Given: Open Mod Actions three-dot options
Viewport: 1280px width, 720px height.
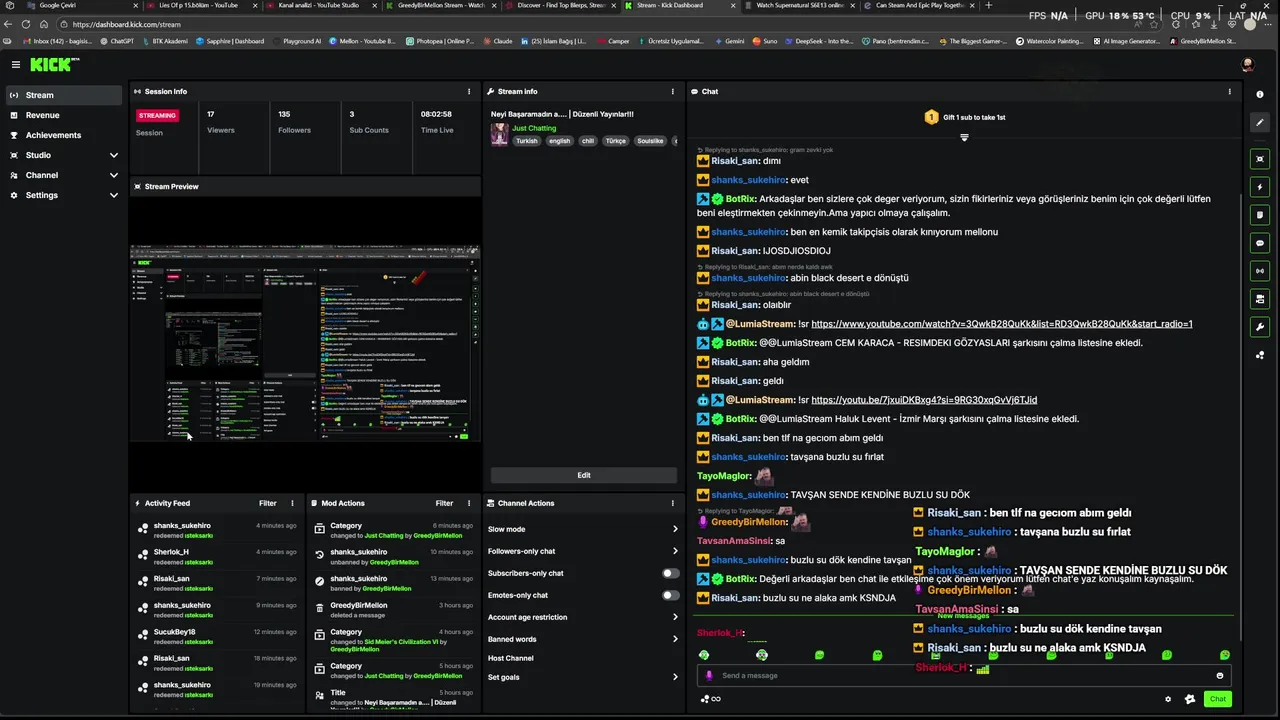Looking at the screenshot, I should coord(469,503).
